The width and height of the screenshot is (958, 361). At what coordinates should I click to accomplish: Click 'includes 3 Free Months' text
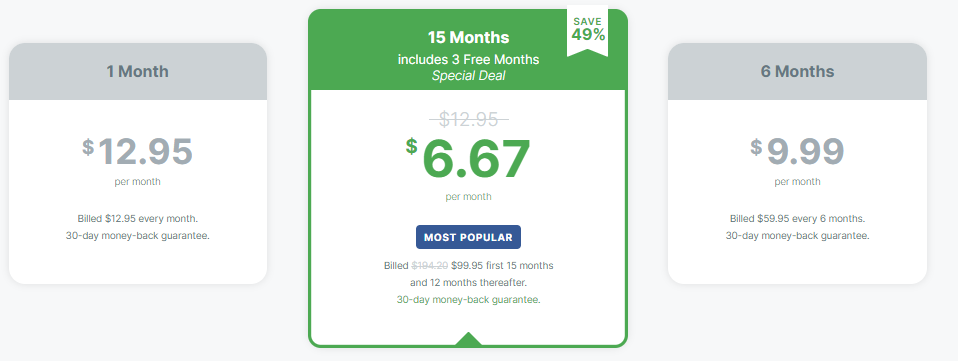pos(469,59)
